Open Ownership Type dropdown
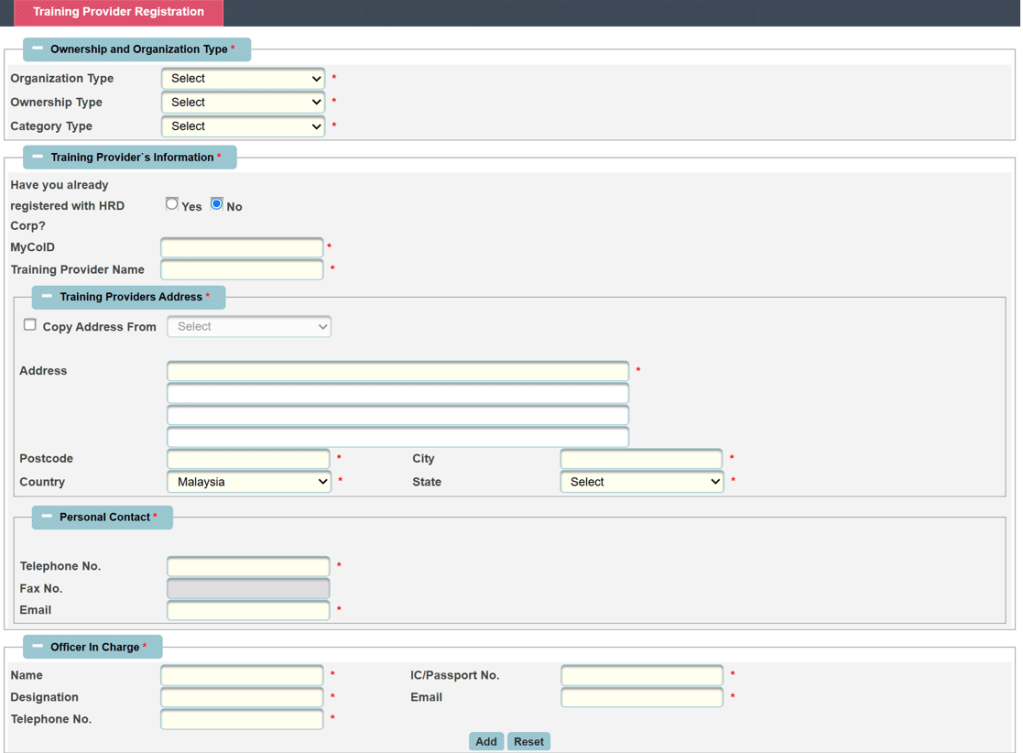 click(x=243, y=102)
